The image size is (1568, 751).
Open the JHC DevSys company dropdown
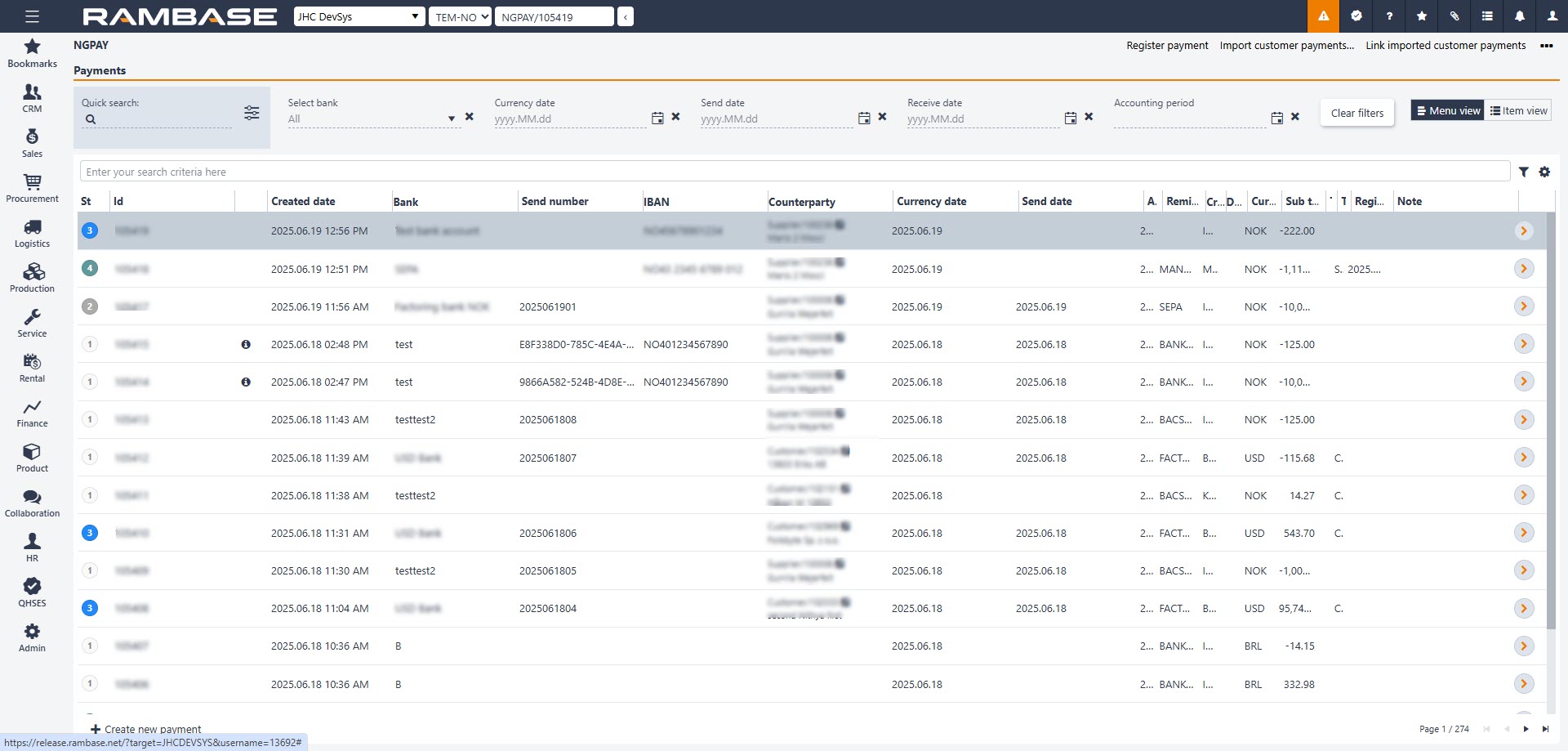pyautogui.click(x=359, y=16)
